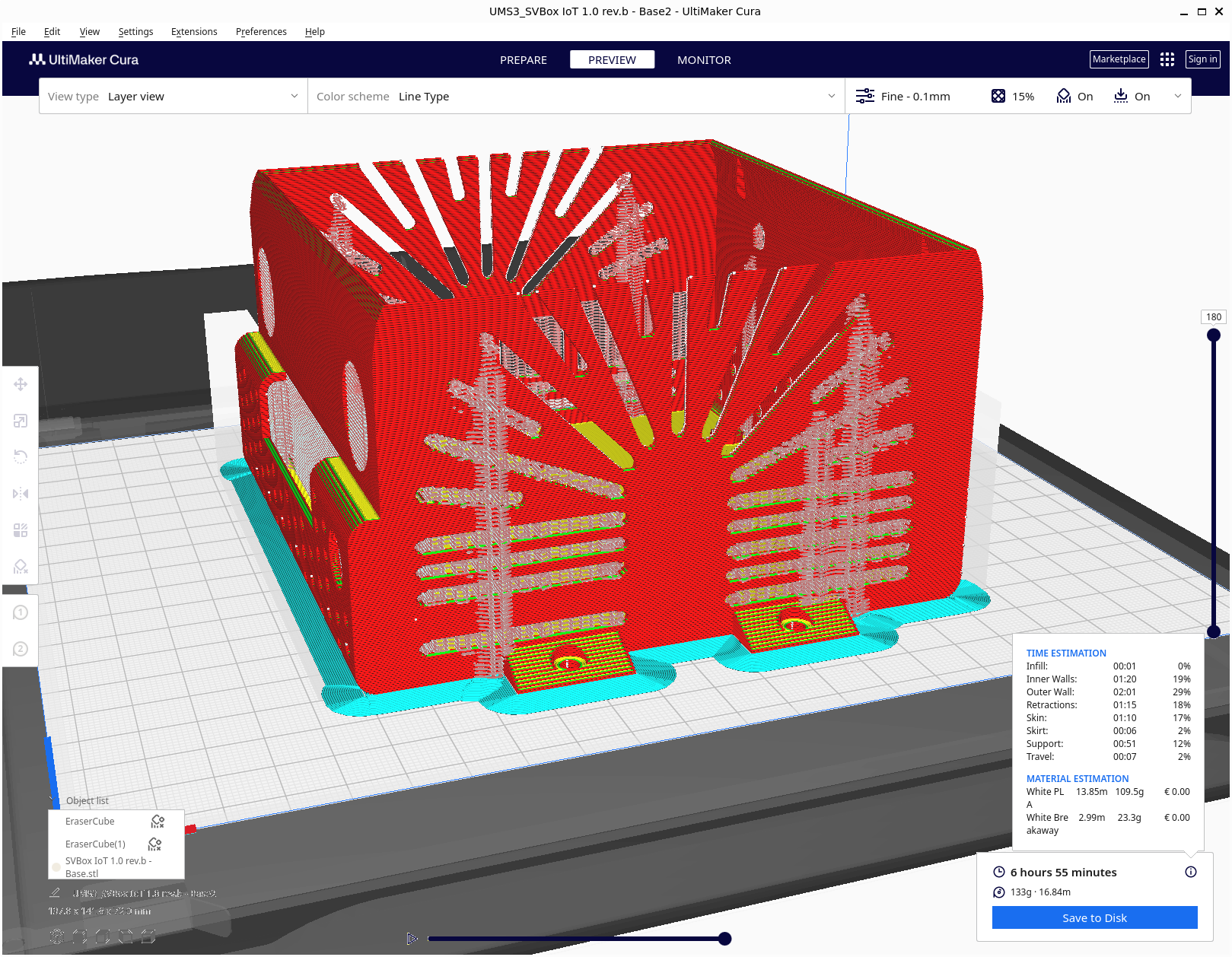Click the UltiMaker Cura logo
The image size is (1232, 957).
tap(84, 59)
